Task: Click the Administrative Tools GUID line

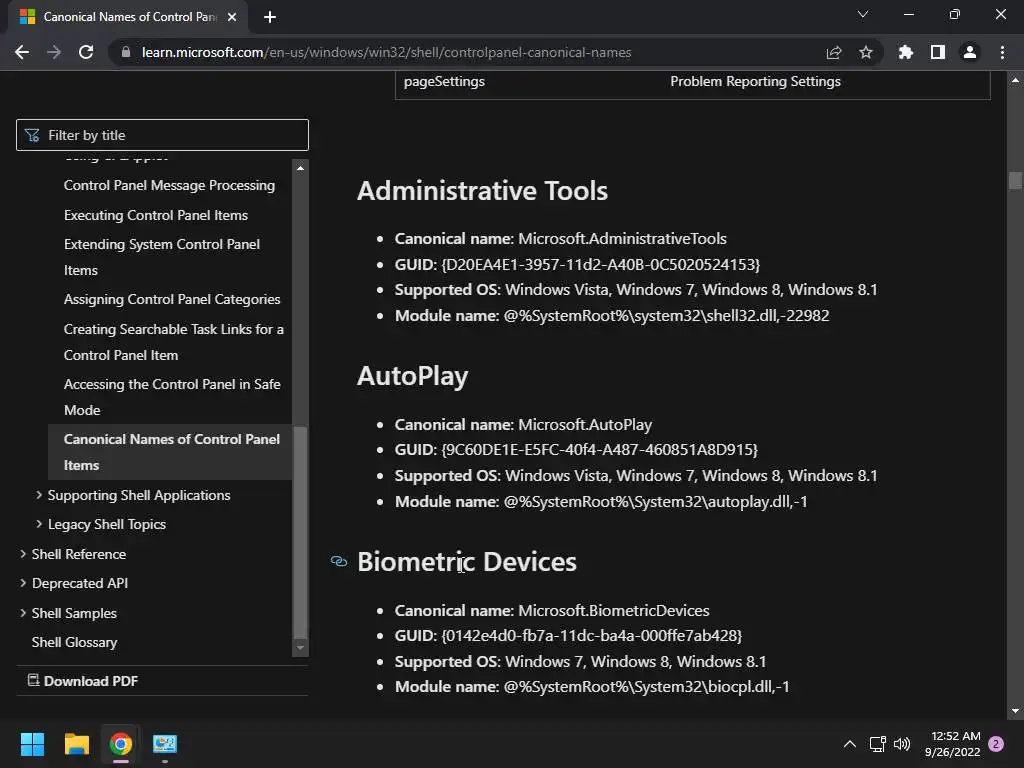Action: pos(577,264)
